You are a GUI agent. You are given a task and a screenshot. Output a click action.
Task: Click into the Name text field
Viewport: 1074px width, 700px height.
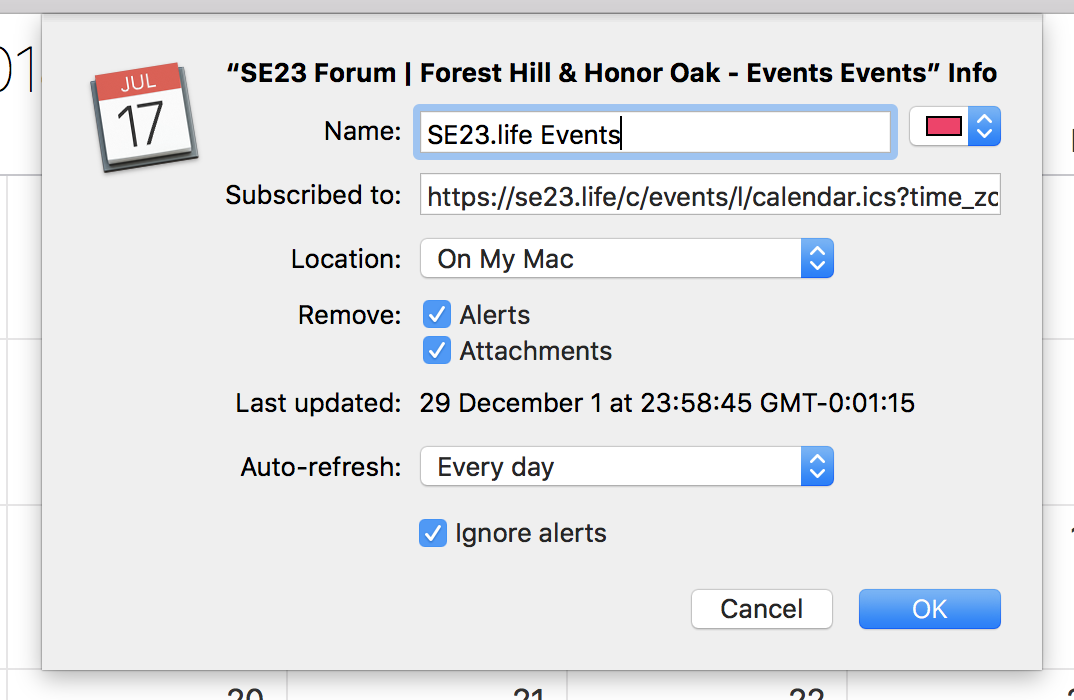[654, 134]
